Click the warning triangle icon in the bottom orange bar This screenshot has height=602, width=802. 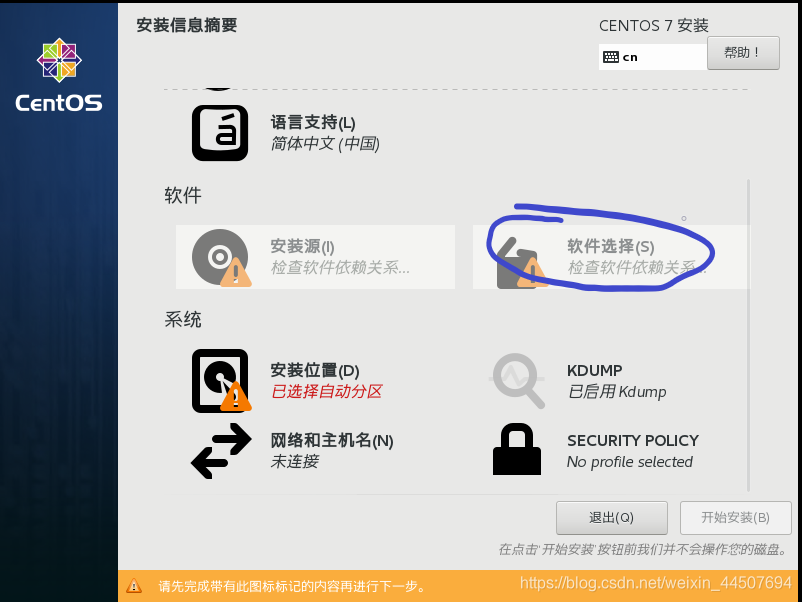pos(134,586)
